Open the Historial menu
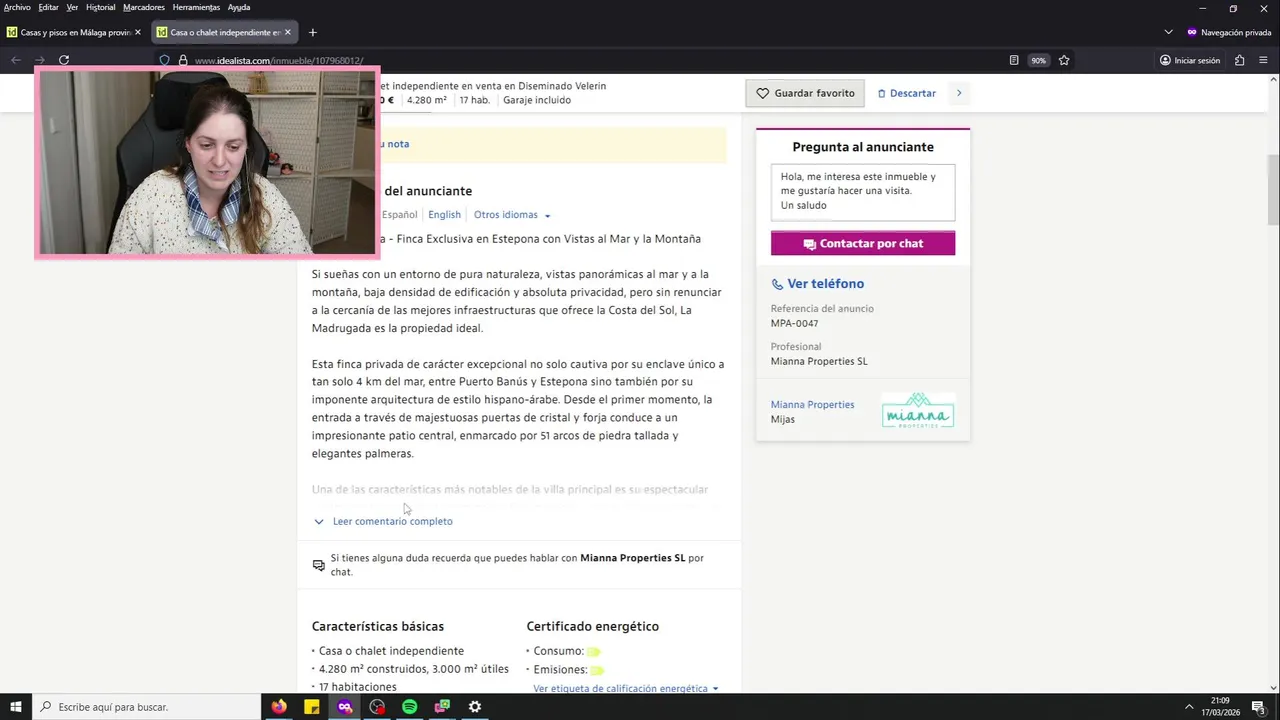Viewport: 1280px width, 720px height. point(100,7)
